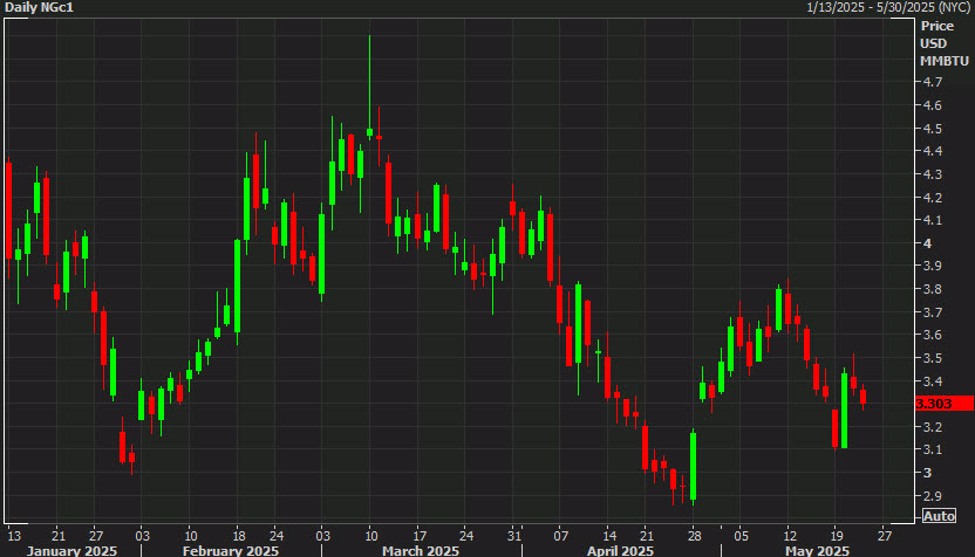Screen dimensions: 975x557
Task: Click the 2.9 price axis label
Action: 932,496
